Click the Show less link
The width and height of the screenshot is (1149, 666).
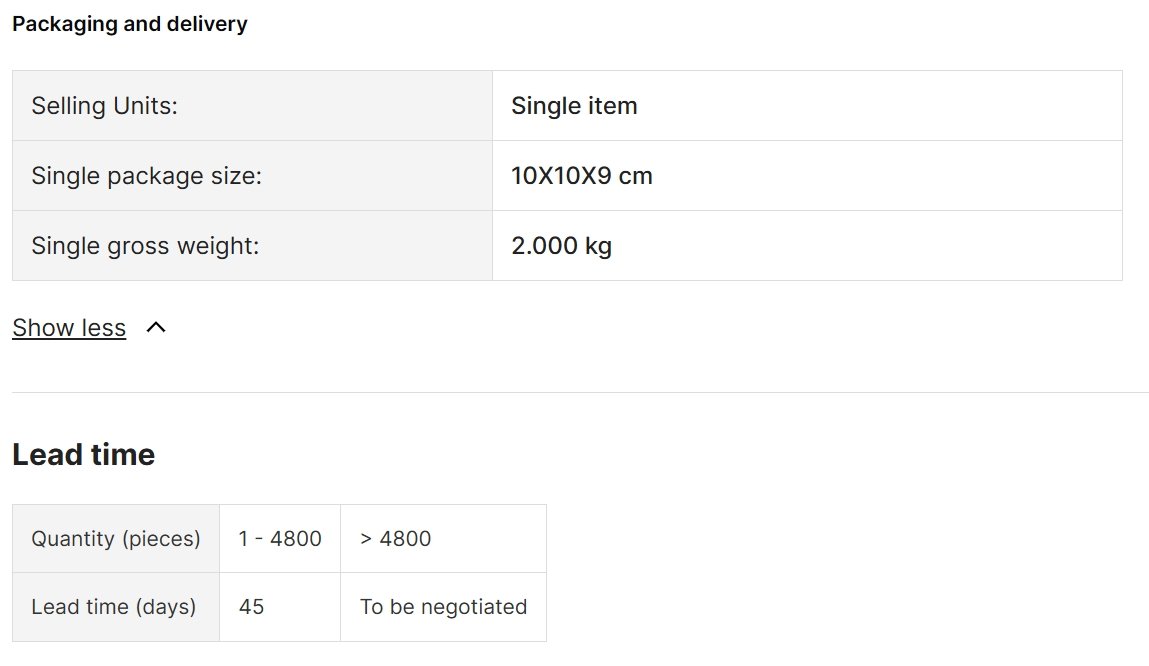tap(69, 328)
